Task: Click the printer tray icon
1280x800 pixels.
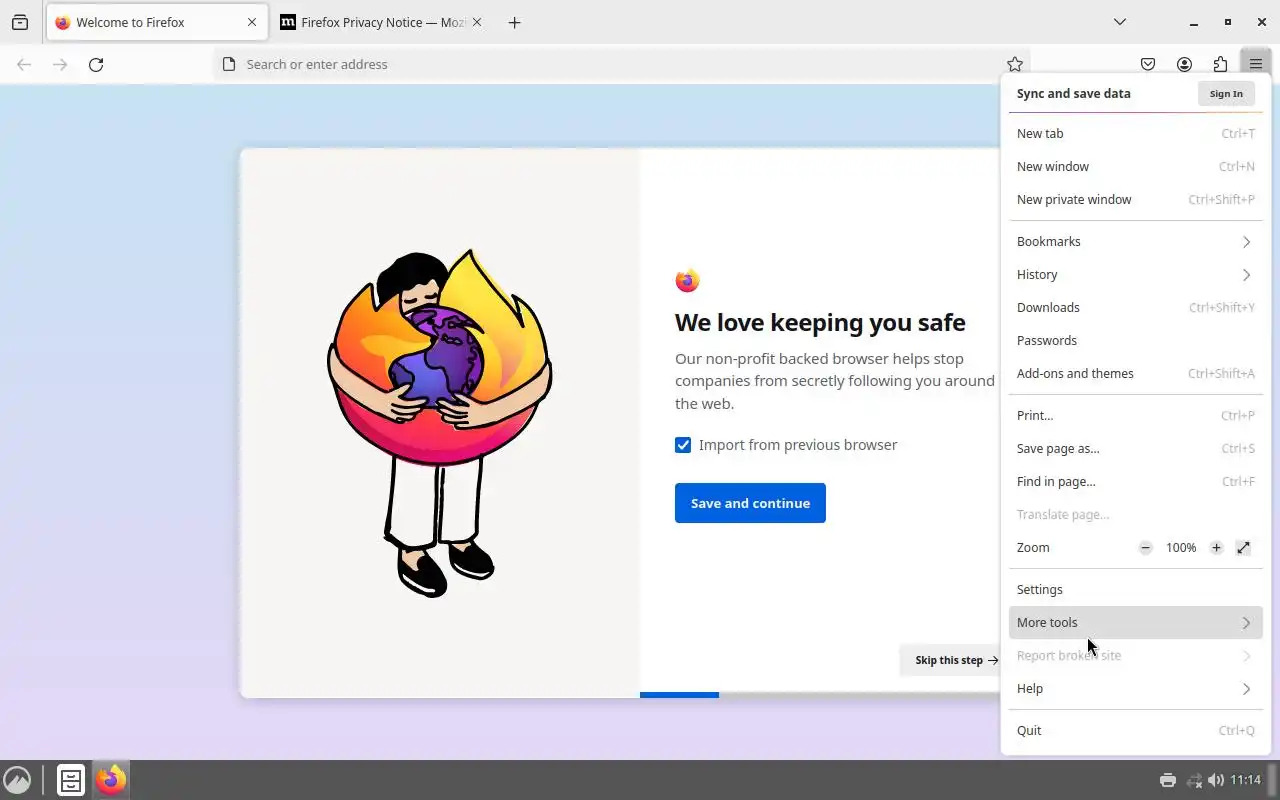Action: tap(1167, 780)
